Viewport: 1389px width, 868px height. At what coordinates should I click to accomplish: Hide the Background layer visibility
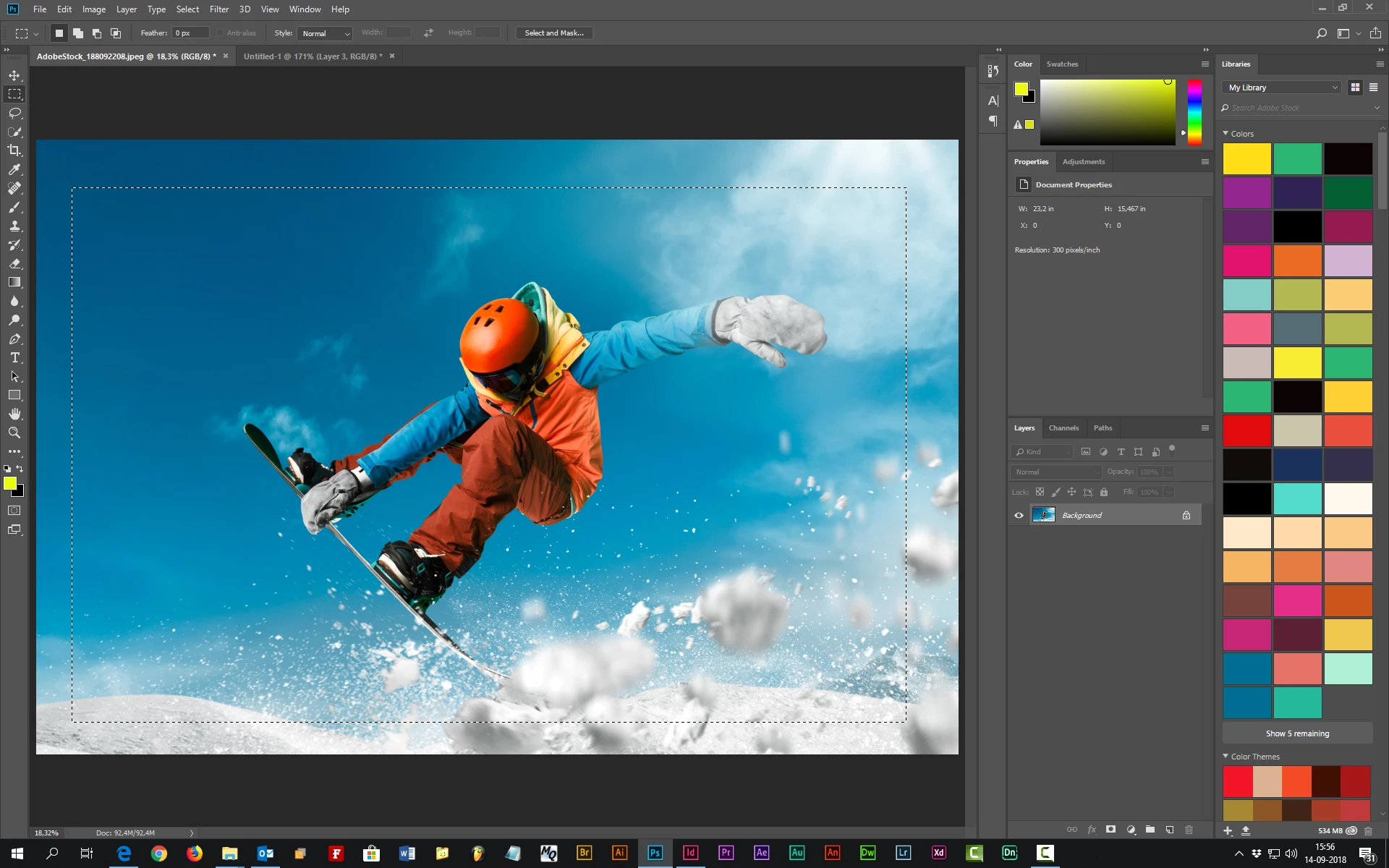coord(1019,515)
